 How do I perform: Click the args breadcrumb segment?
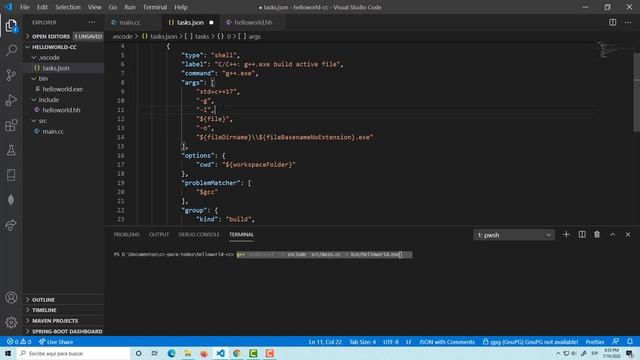(x=250, y=36)
